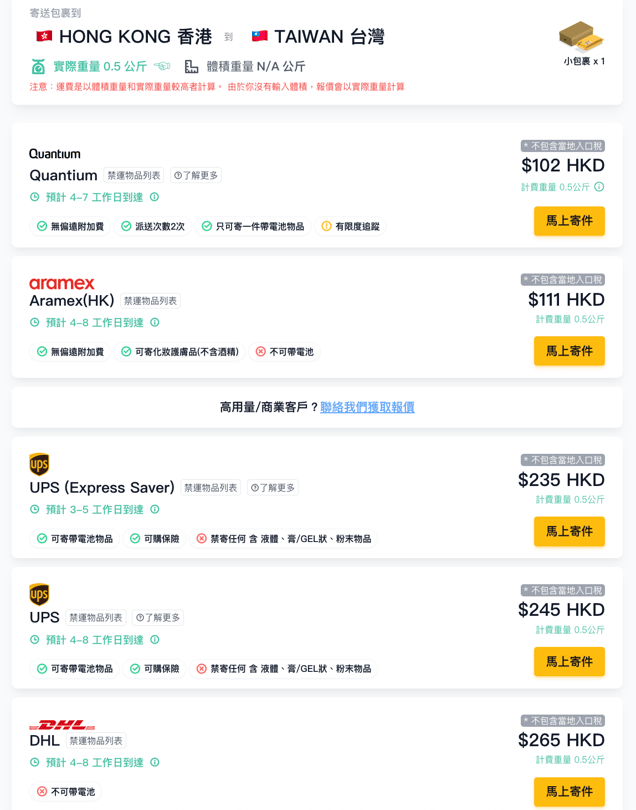The width and height of the screenshot is (636, 810).
Task: Click 馬上寄件 for Aramex(HK)
Action: click(x=569, y=351)
